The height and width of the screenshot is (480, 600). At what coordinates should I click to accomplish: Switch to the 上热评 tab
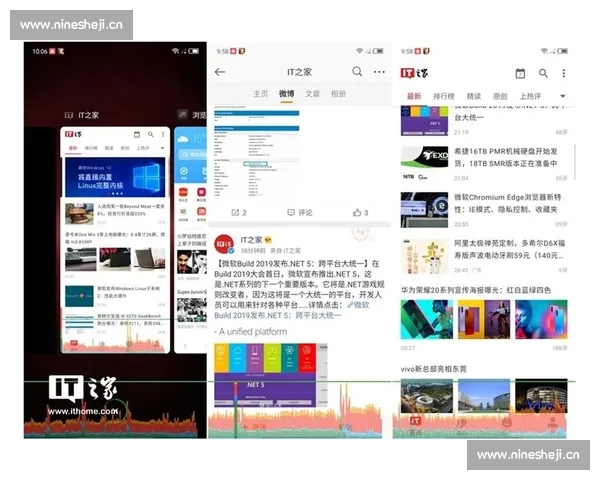pyautogui.click(x=530, y=96)
